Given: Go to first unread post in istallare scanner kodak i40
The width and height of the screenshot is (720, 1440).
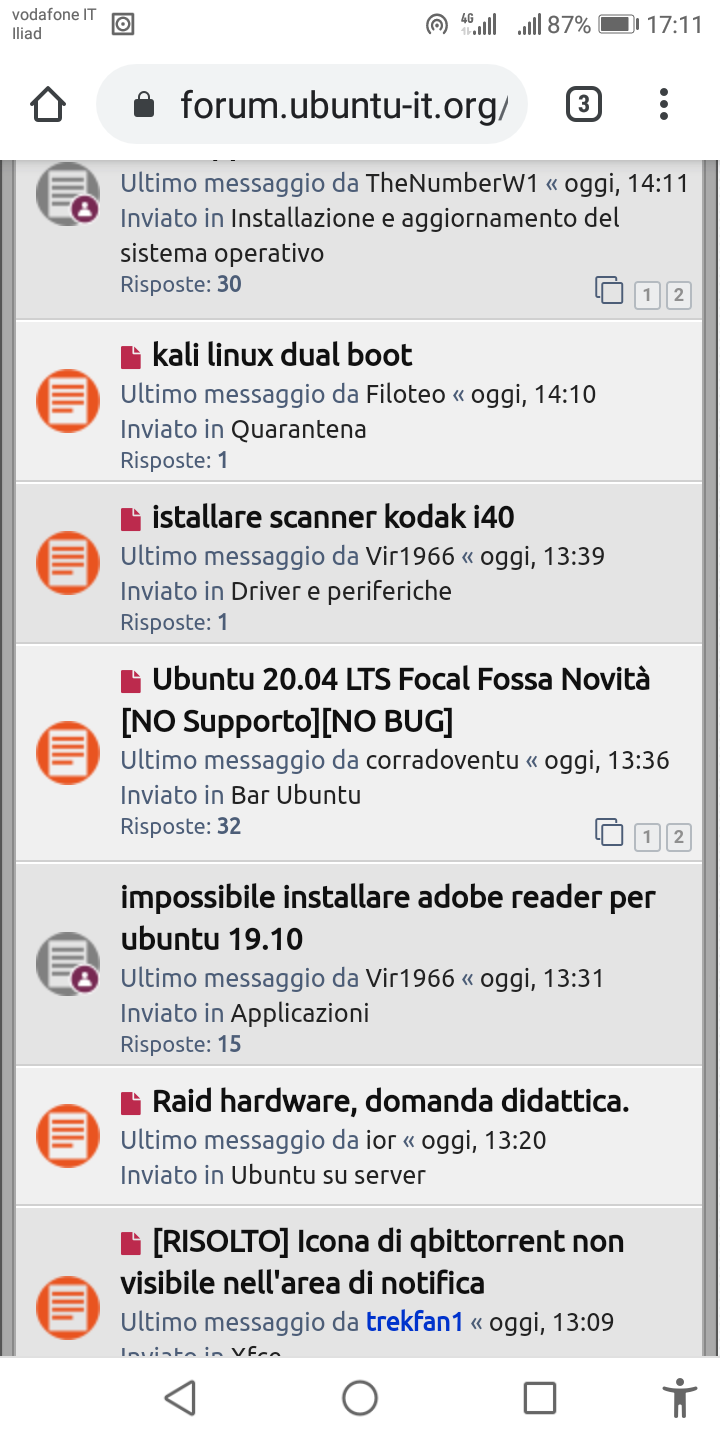Looking at the screenshot, I should pos(131,519).
